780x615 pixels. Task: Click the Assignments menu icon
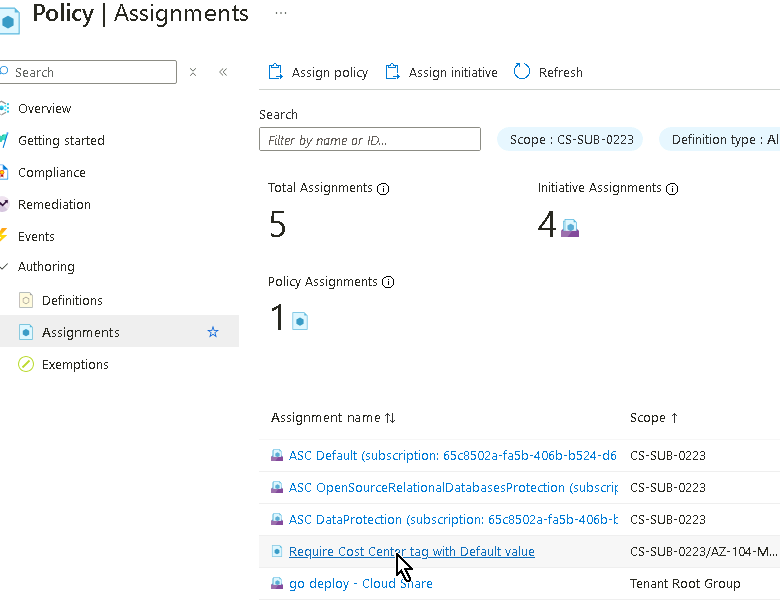(26, 332)
